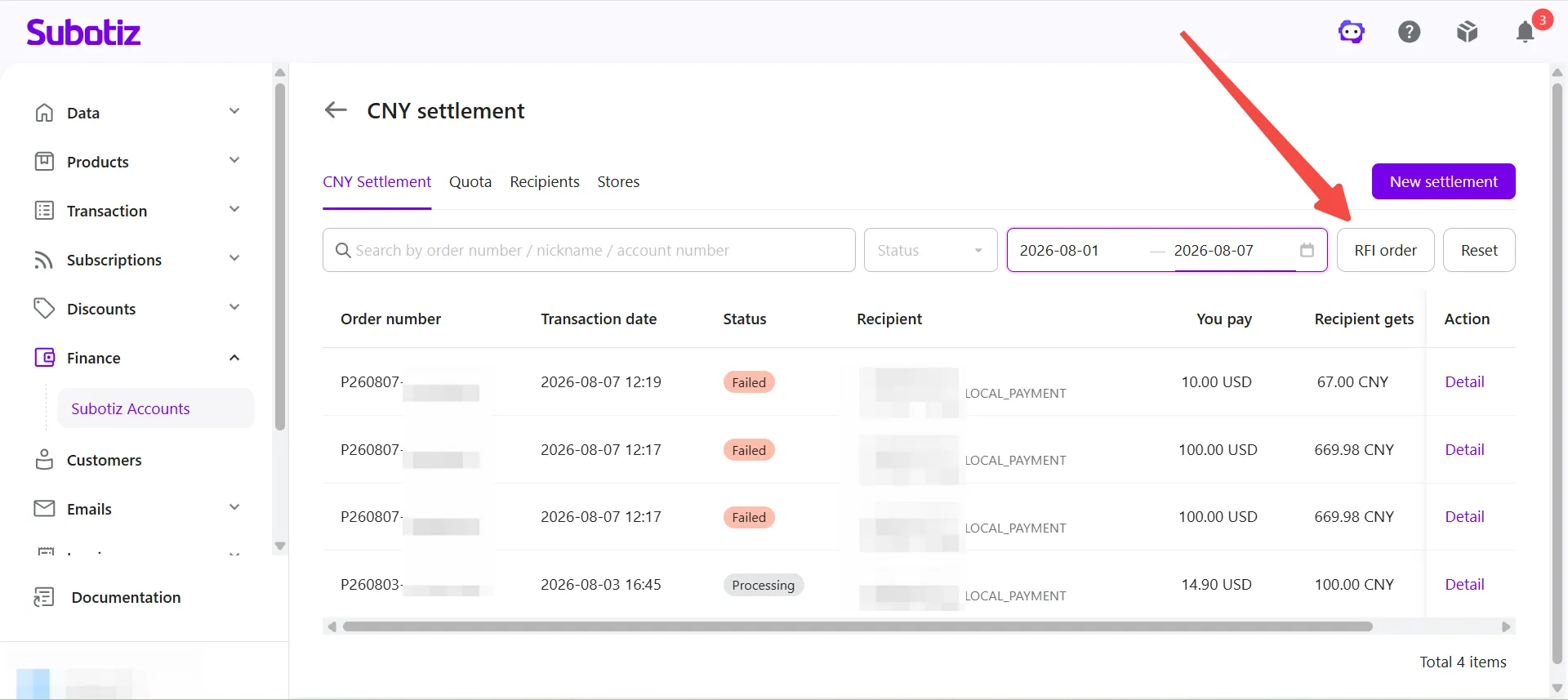Click the transaction date 2026-08-03 16:45
This screenshot has width=1568, height=700.
click(601, 584)
